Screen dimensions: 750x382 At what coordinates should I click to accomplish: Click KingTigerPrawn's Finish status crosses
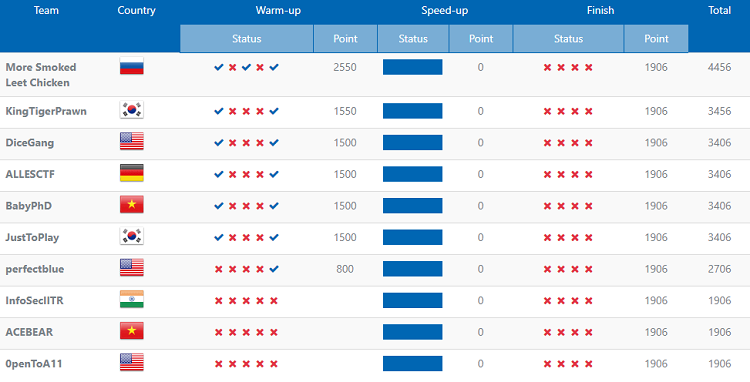click(x=568, y=111)
